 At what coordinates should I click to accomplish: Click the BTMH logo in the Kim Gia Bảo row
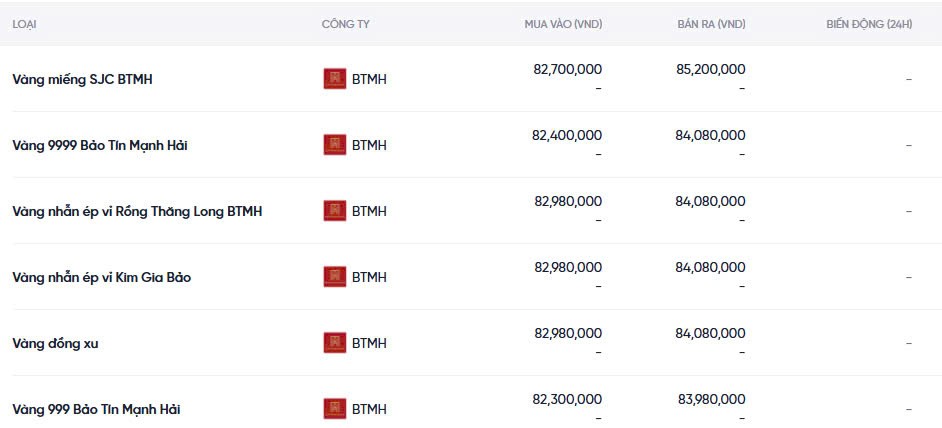pos(334,277)
